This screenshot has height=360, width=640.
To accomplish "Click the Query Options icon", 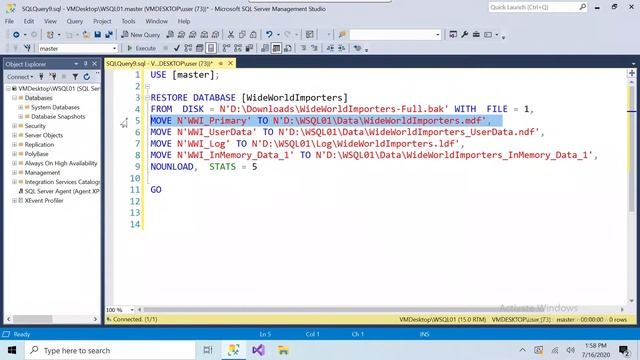I will (x=199, y=48).
